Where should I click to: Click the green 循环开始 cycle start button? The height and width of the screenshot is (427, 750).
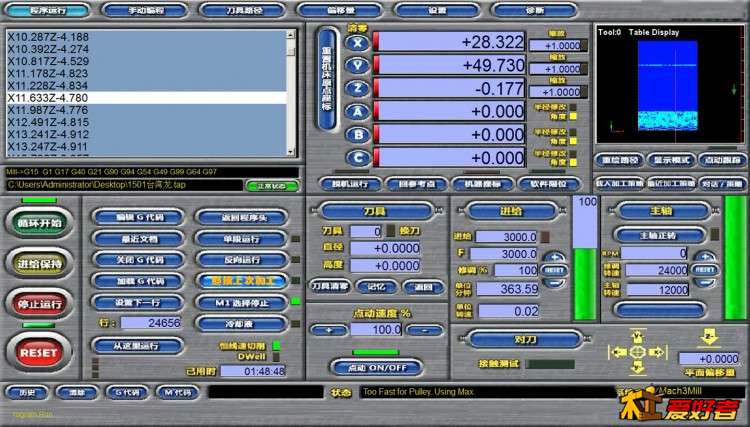(x=39, y=223)
